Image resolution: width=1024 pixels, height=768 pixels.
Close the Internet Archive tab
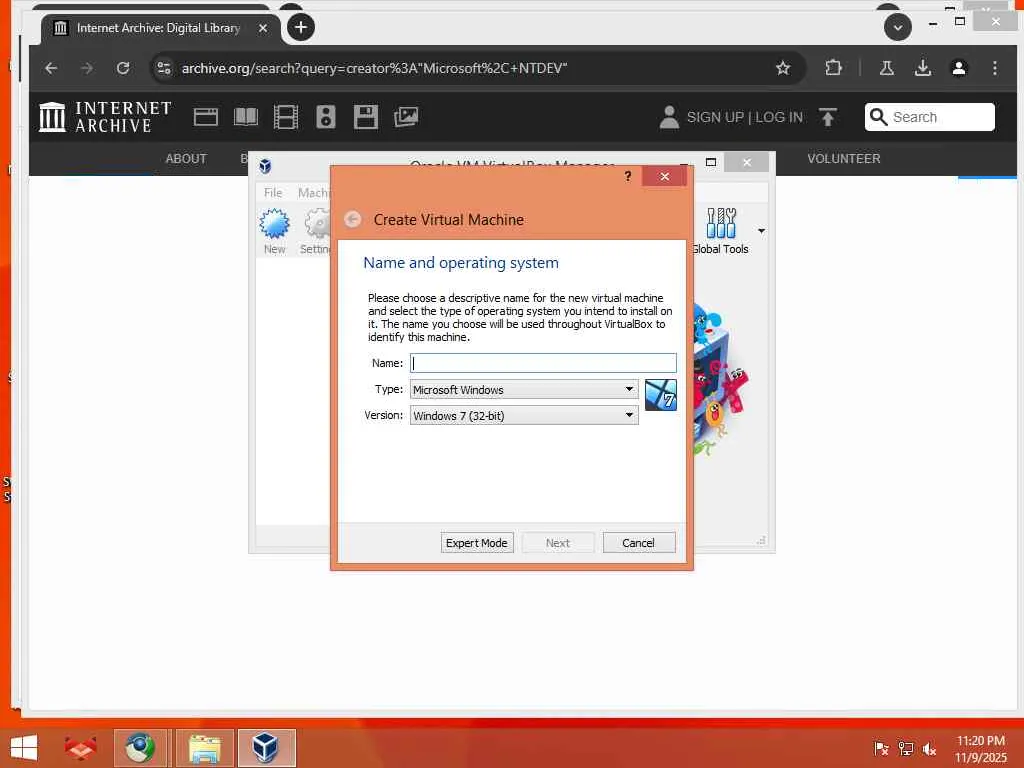point(263,28)
